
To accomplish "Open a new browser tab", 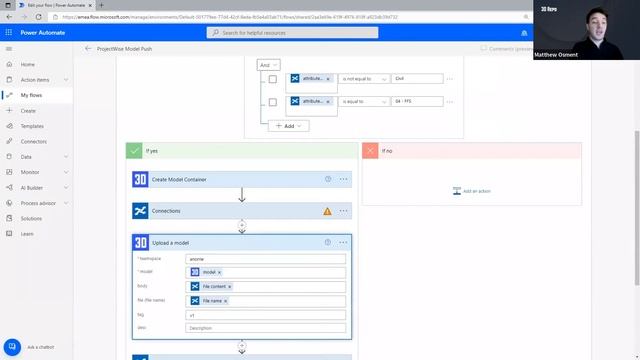I will click(101, 5).
